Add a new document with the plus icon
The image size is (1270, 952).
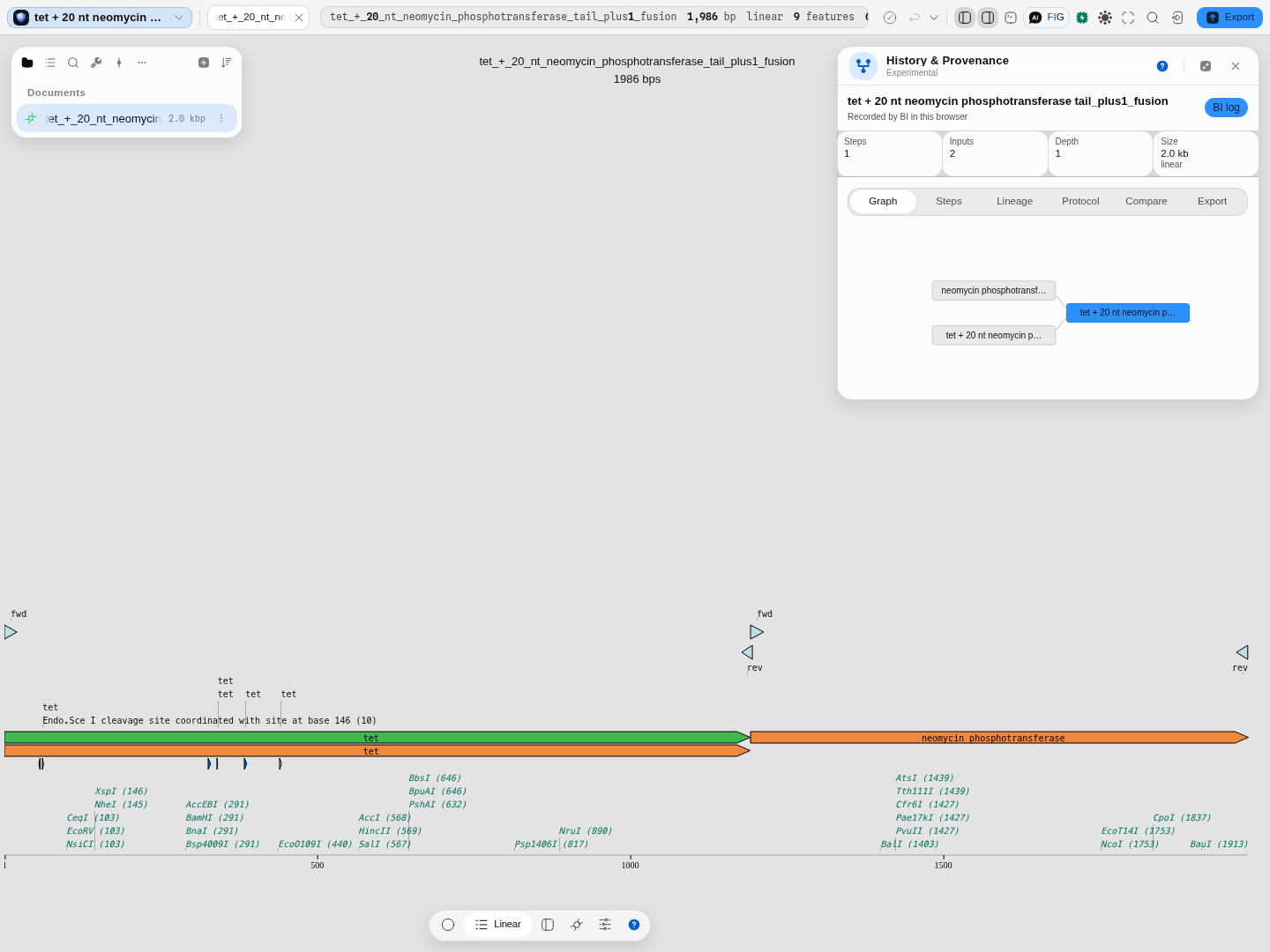pyautogui.click(x=204, y=63)
